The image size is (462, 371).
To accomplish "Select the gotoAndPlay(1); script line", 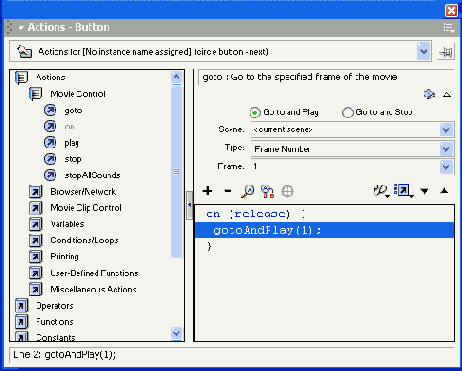I will (x=324, y=230).
